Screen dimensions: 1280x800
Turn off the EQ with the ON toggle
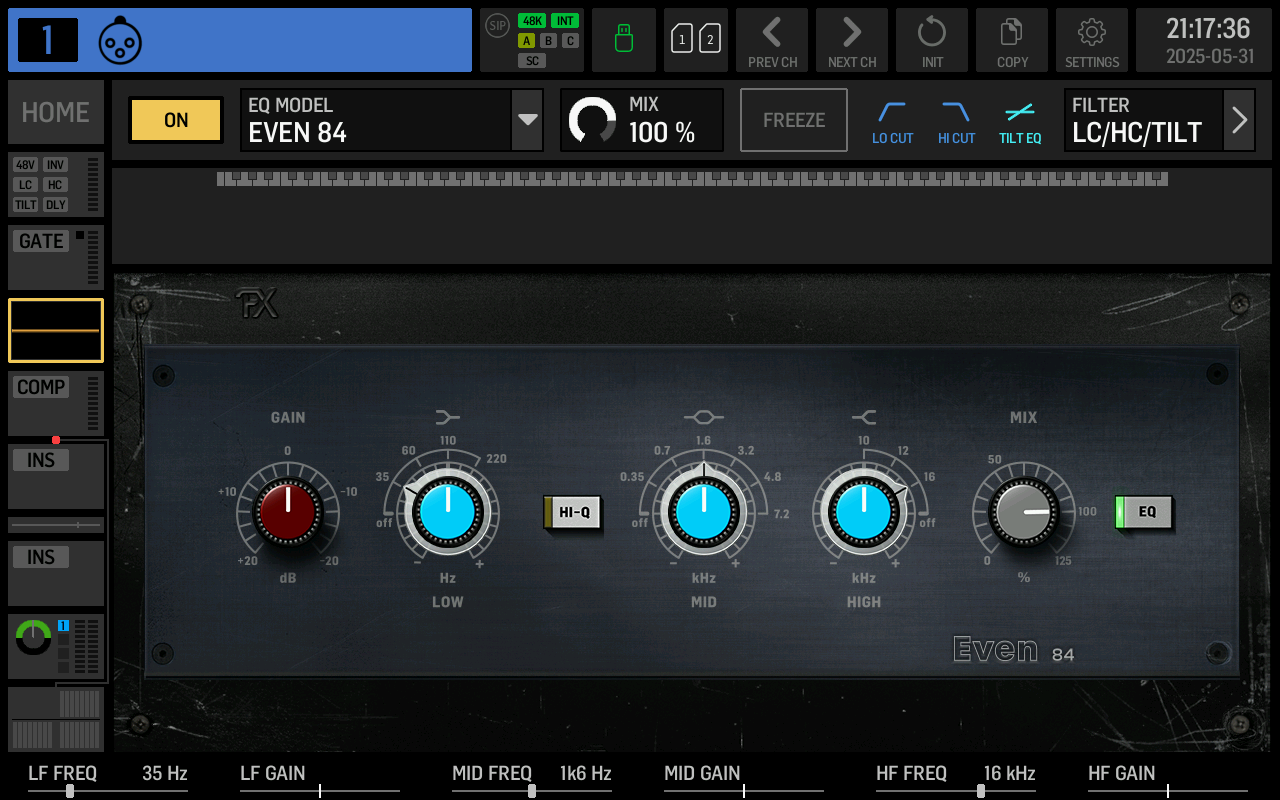click(175, 120)
